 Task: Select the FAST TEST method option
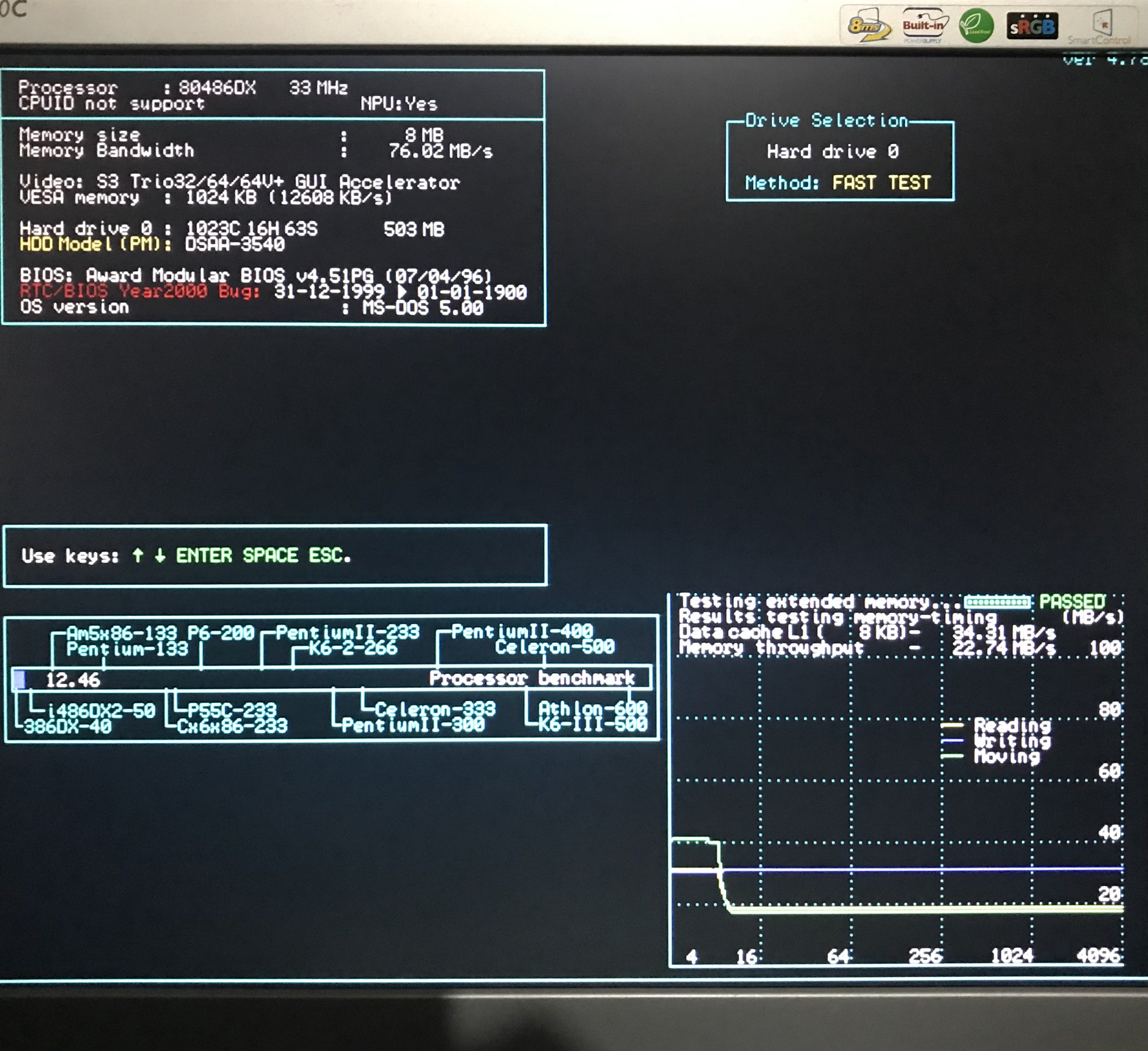pyautogui.click(x=881, y=183)
